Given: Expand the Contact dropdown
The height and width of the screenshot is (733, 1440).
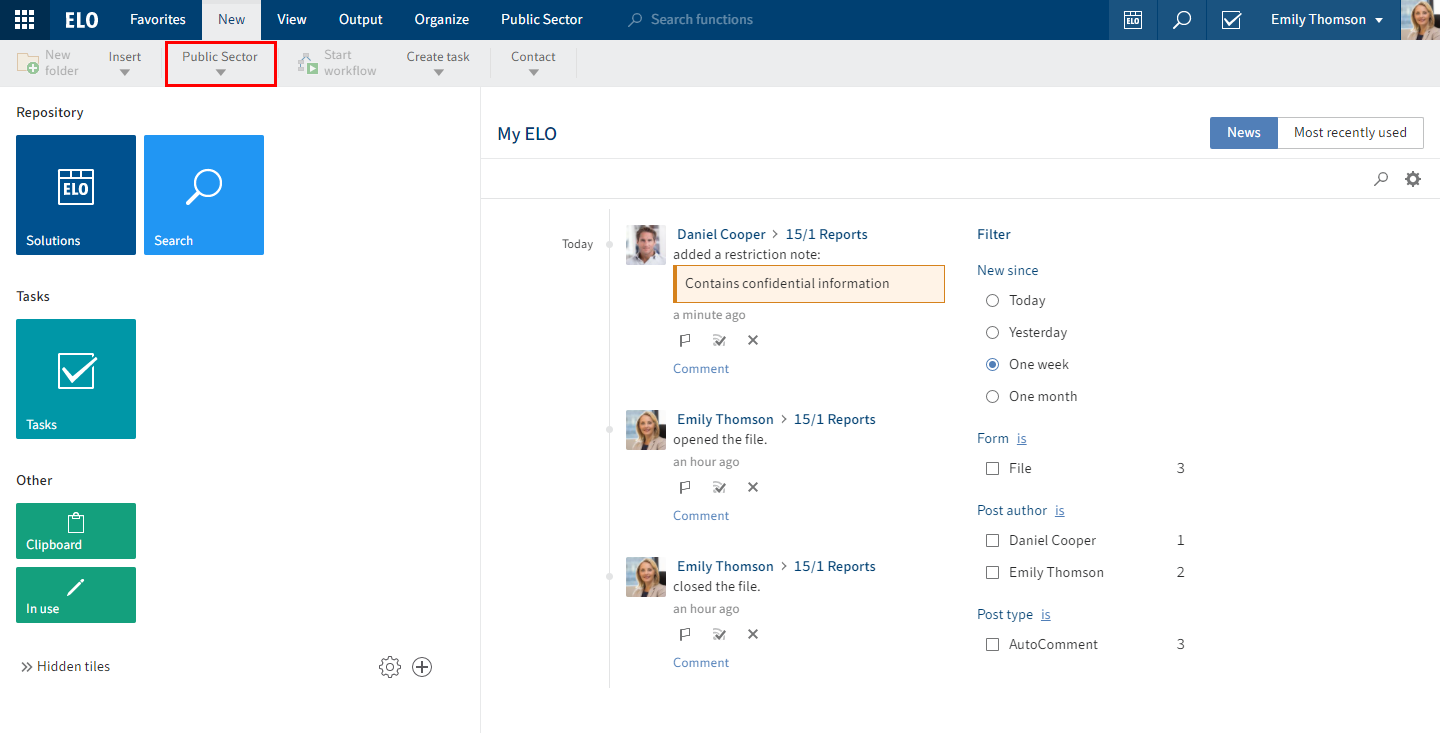Looking at the screenshot, I should [533, 63].
